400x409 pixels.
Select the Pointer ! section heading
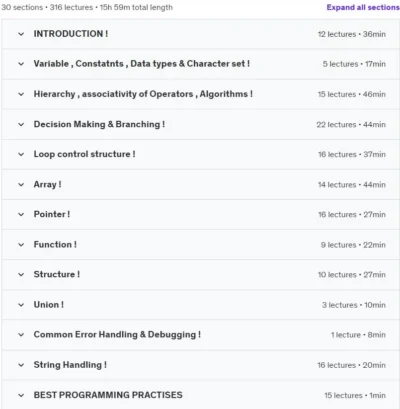pos(52,214)
